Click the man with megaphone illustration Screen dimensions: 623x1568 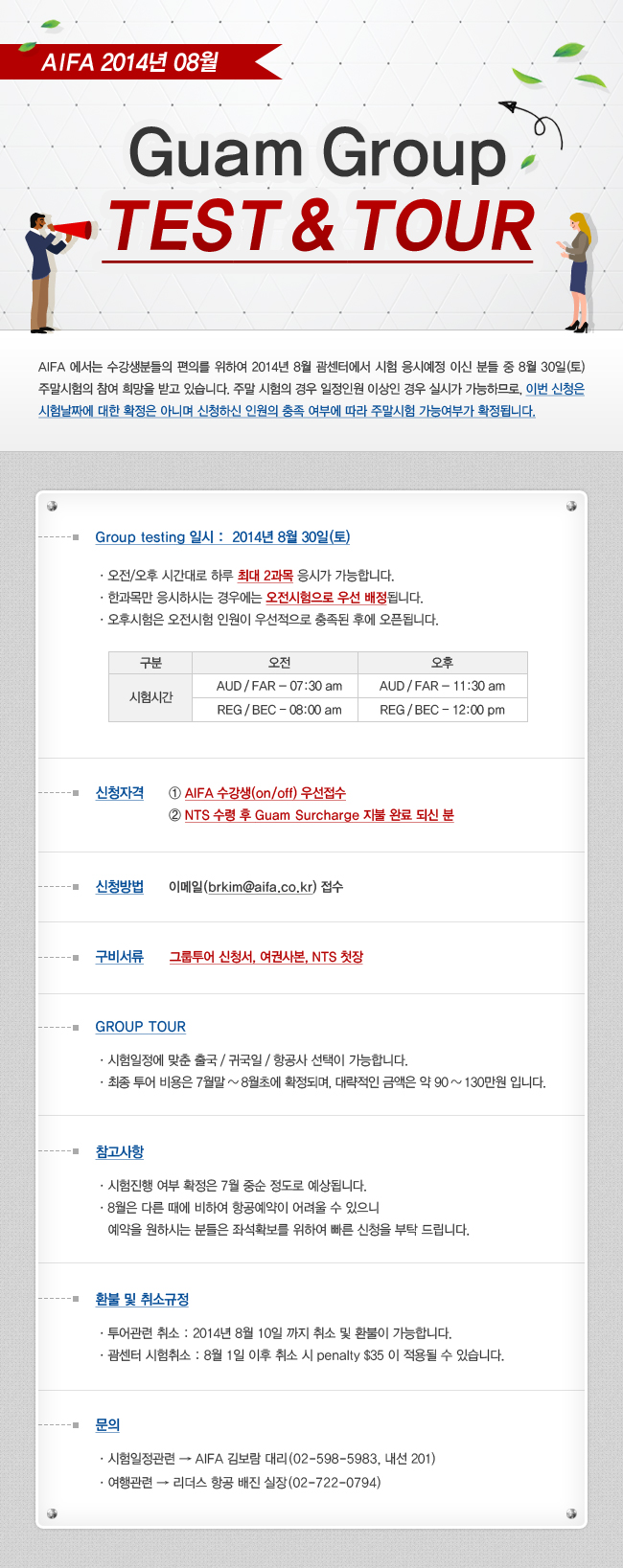[x=58, y=272]
